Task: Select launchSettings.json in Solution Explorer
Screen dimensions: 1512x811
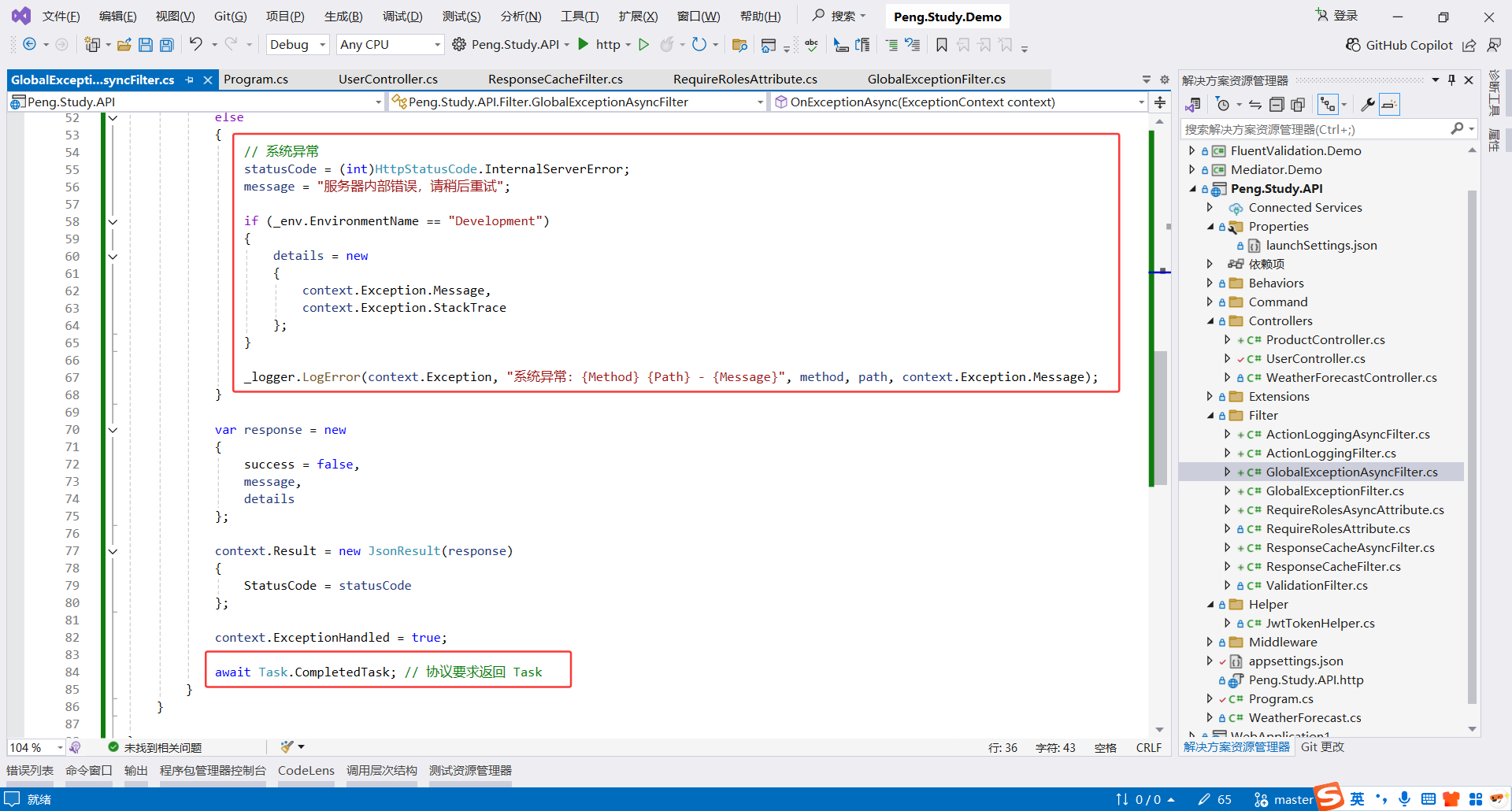Action: (1321, 246)
